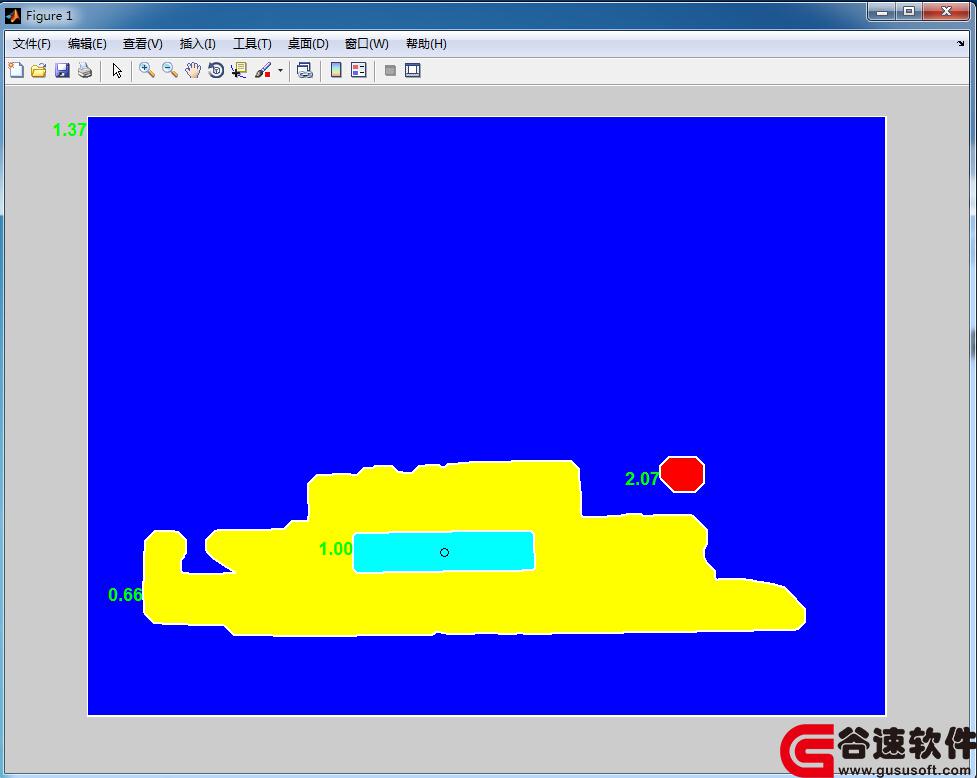This screenshot has height=778, width=977.
Task: Click the Show Plot Tools icon
Action: [x=412, y=70]
